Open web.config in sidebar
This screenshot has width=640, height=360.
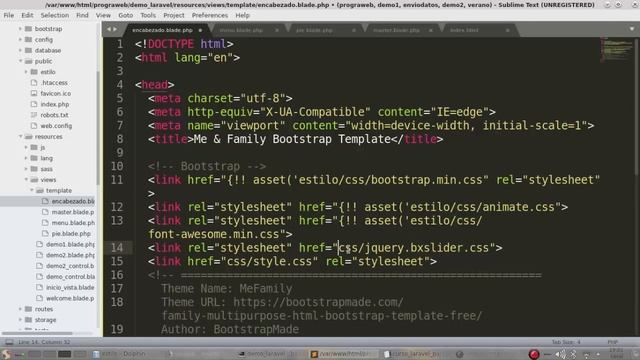pyautogui.click(x=56, y=126)
